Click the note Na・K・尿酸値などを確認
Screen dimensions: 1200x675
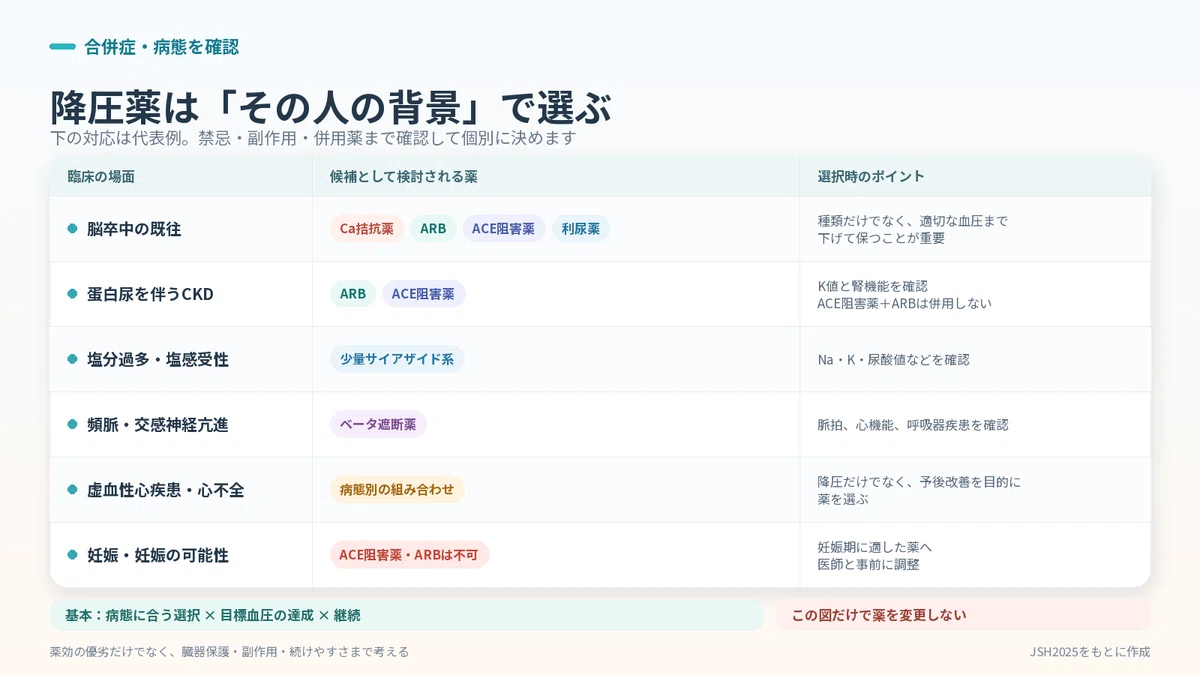(x=893, y=359)
